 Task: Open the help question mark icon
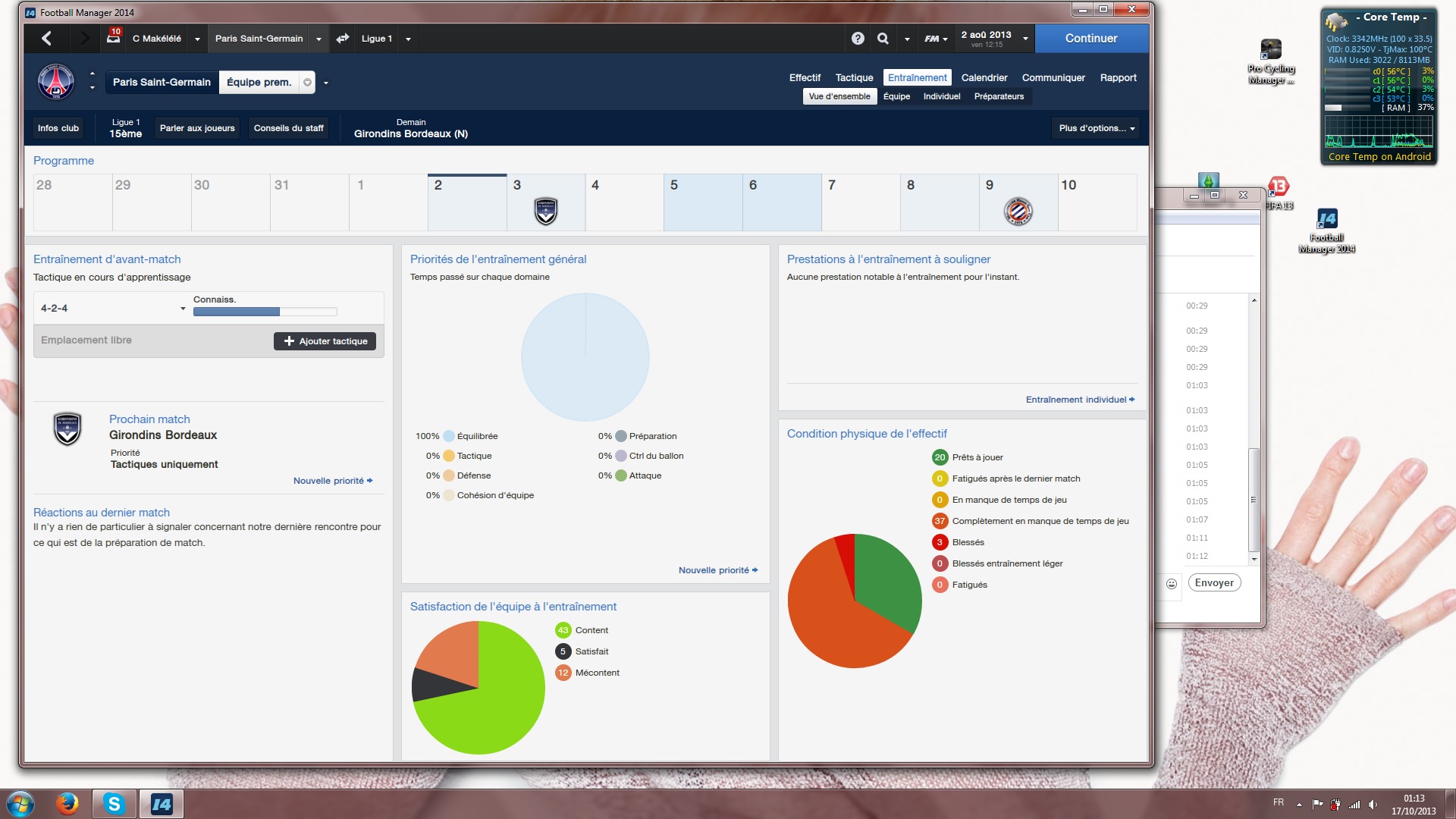point(858,38)
